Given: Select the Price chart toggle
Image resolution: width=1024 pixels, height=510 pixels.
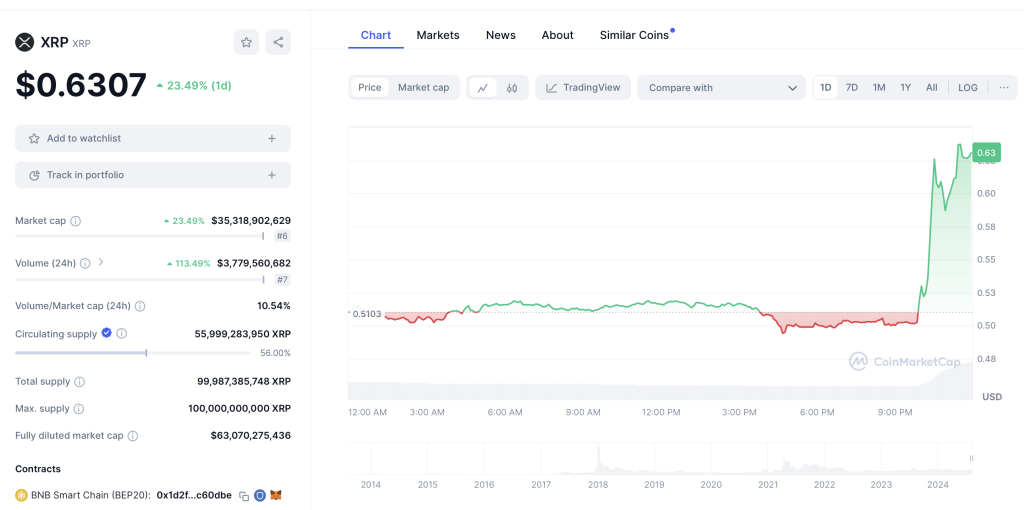Looking at the screenshot, I should click(x=370, y=88).
